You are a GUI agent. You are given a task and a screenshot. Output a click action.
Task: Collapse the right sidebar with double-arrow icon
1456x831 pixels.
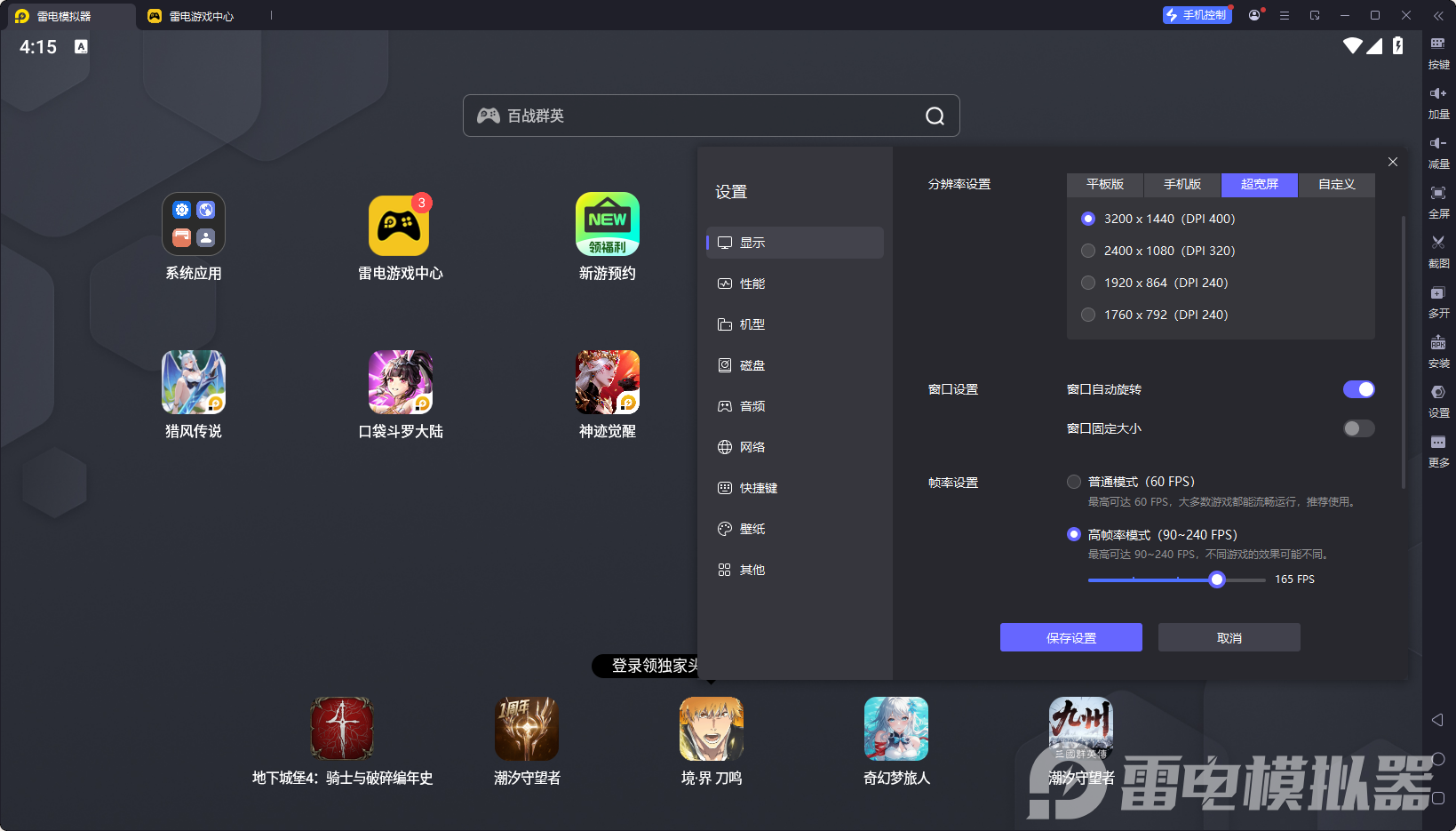(x=1438, y=15)
